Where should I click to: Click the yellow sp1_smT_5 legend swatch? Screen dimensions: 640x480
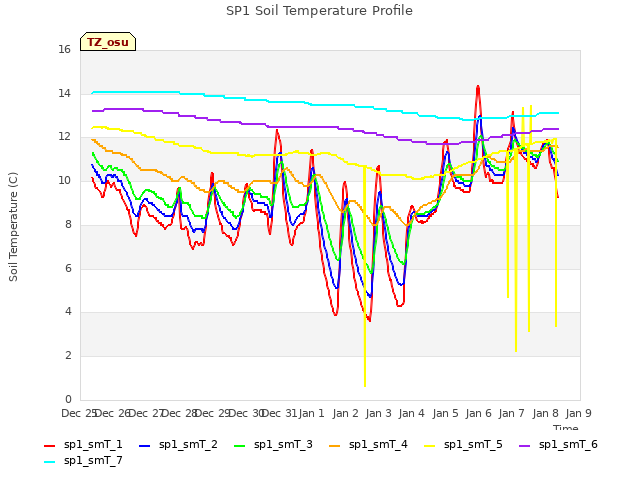[430, 446]
